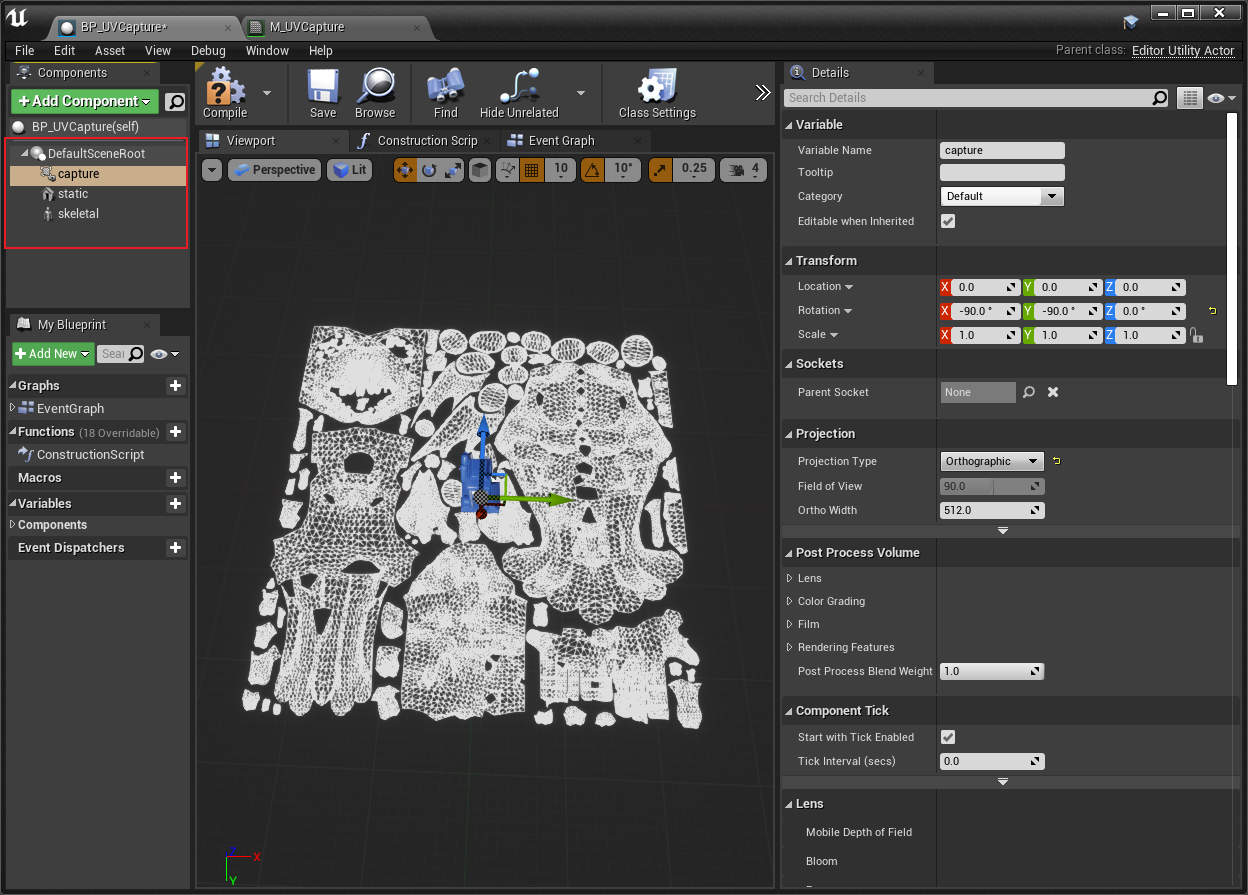Switch to the Event Graph tab
The width and height of the screenshot is (1248, 895).
pos(561,141)
